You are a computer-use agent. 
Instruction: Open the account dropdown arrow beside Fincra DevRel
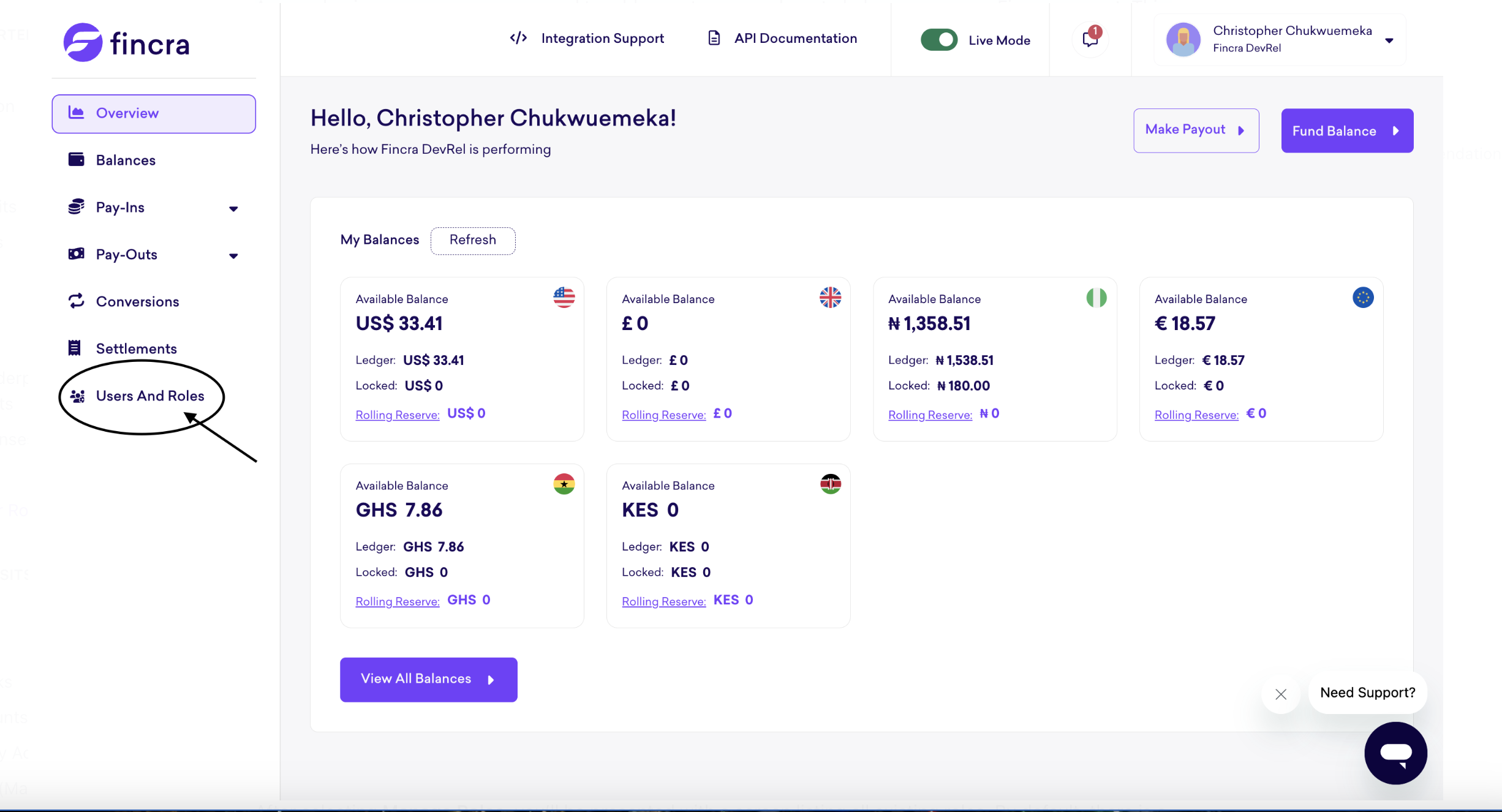(x=1389, y=41)
